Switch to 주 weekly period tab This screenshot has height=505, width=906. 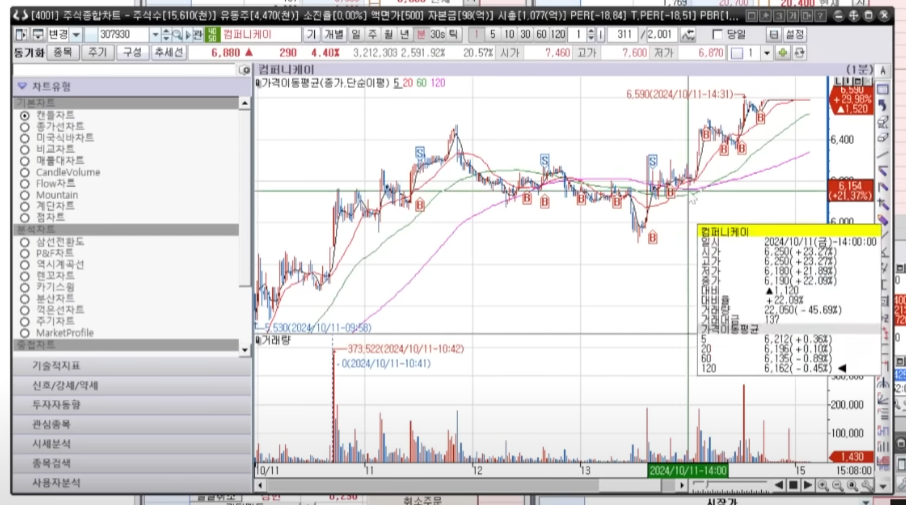click(x=372, y=35)
